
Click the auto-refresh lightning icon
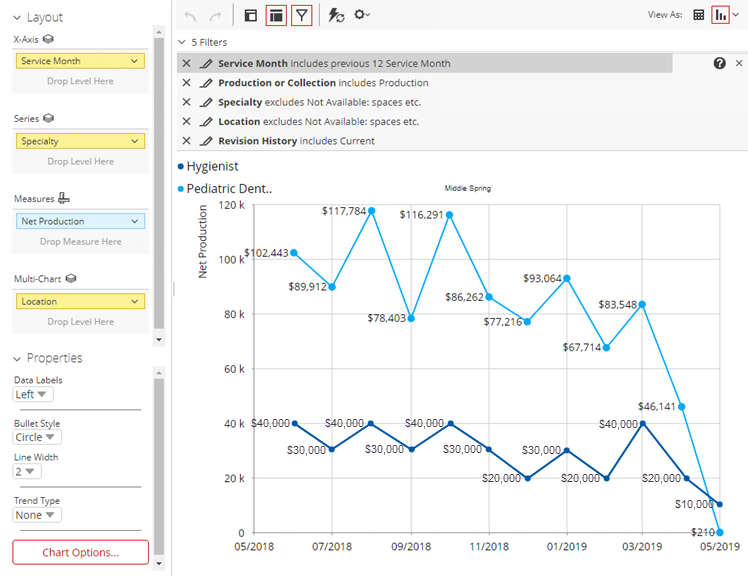(x=337, y=15)
